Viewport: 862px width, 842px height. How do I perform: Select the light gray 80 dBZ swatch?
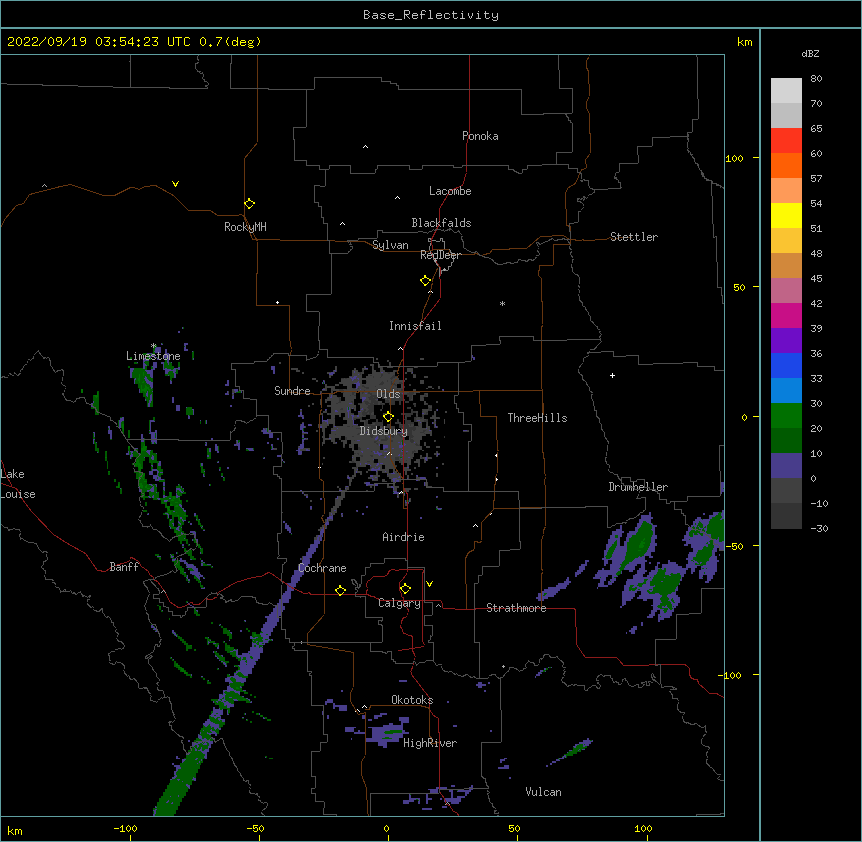786,90
